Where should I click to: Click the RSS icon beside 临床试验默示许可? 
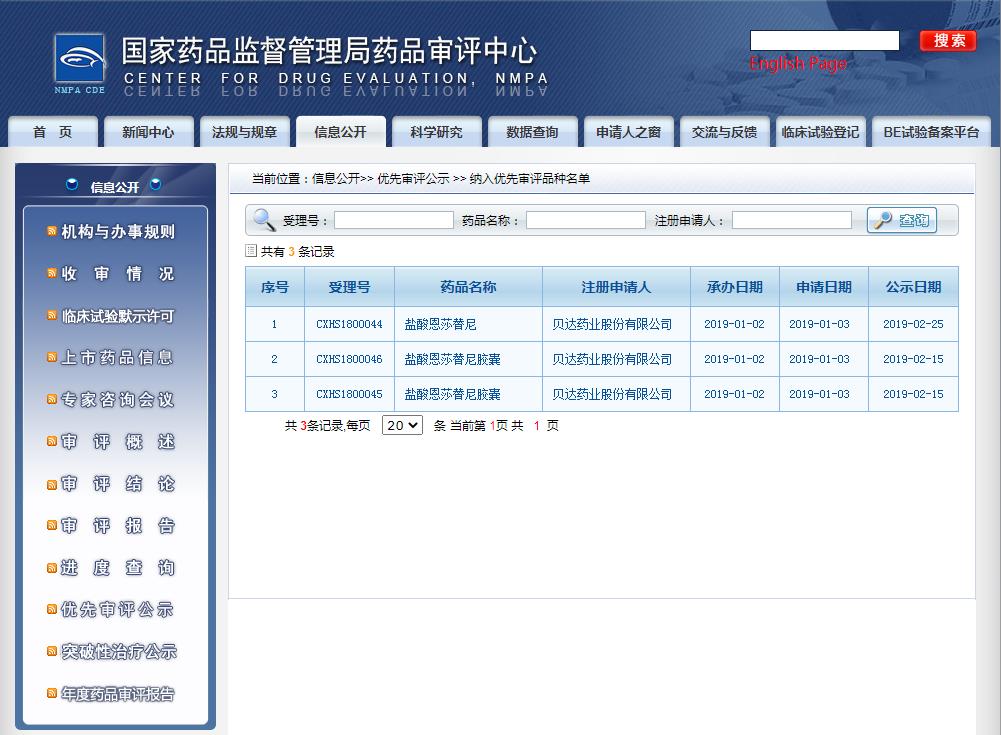click(52, 316)
